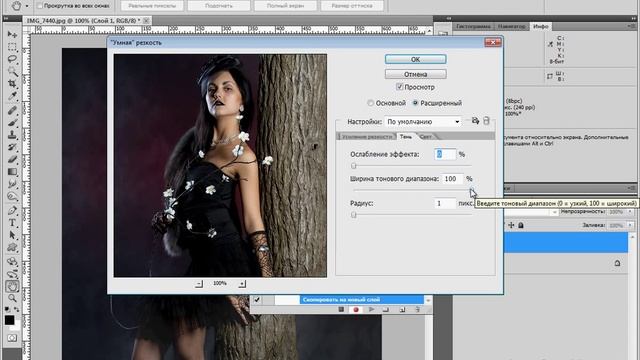This screenshot has height=360, width=640.
Task: Toggle Quick Mask mode icon
Action: 12,338
